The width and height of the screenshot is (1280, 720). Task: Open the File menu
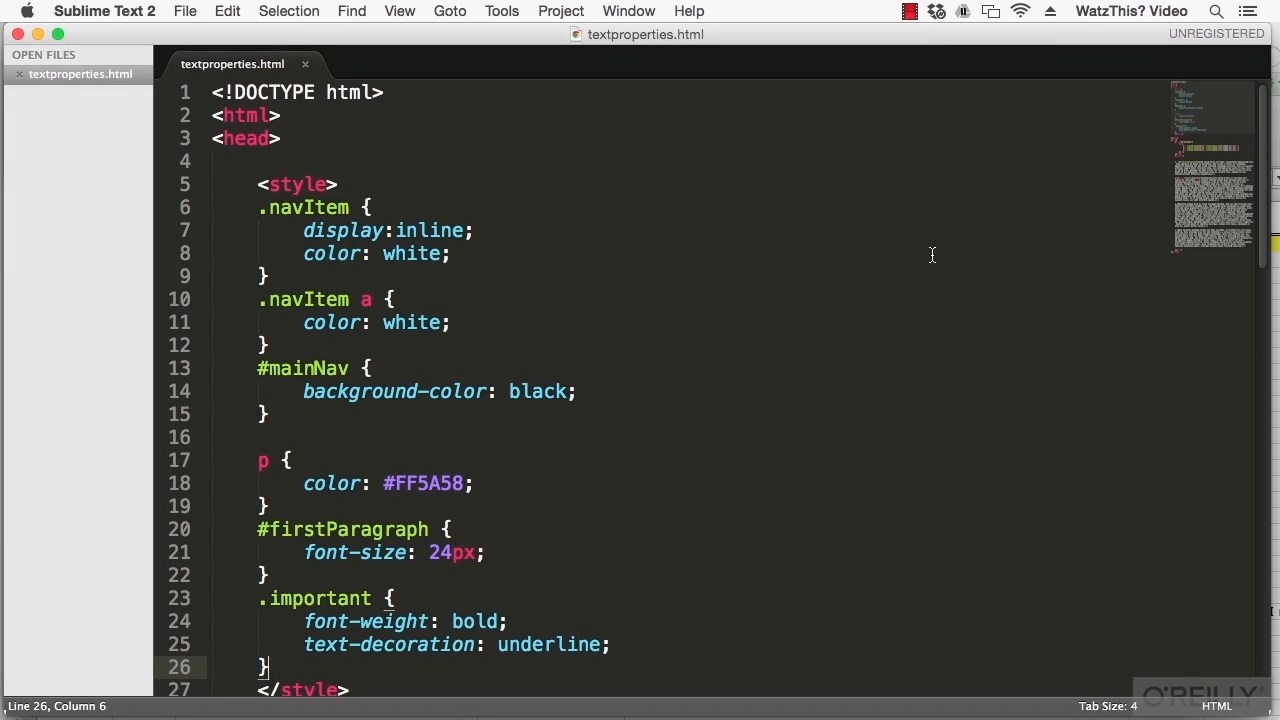coord(185,11)
